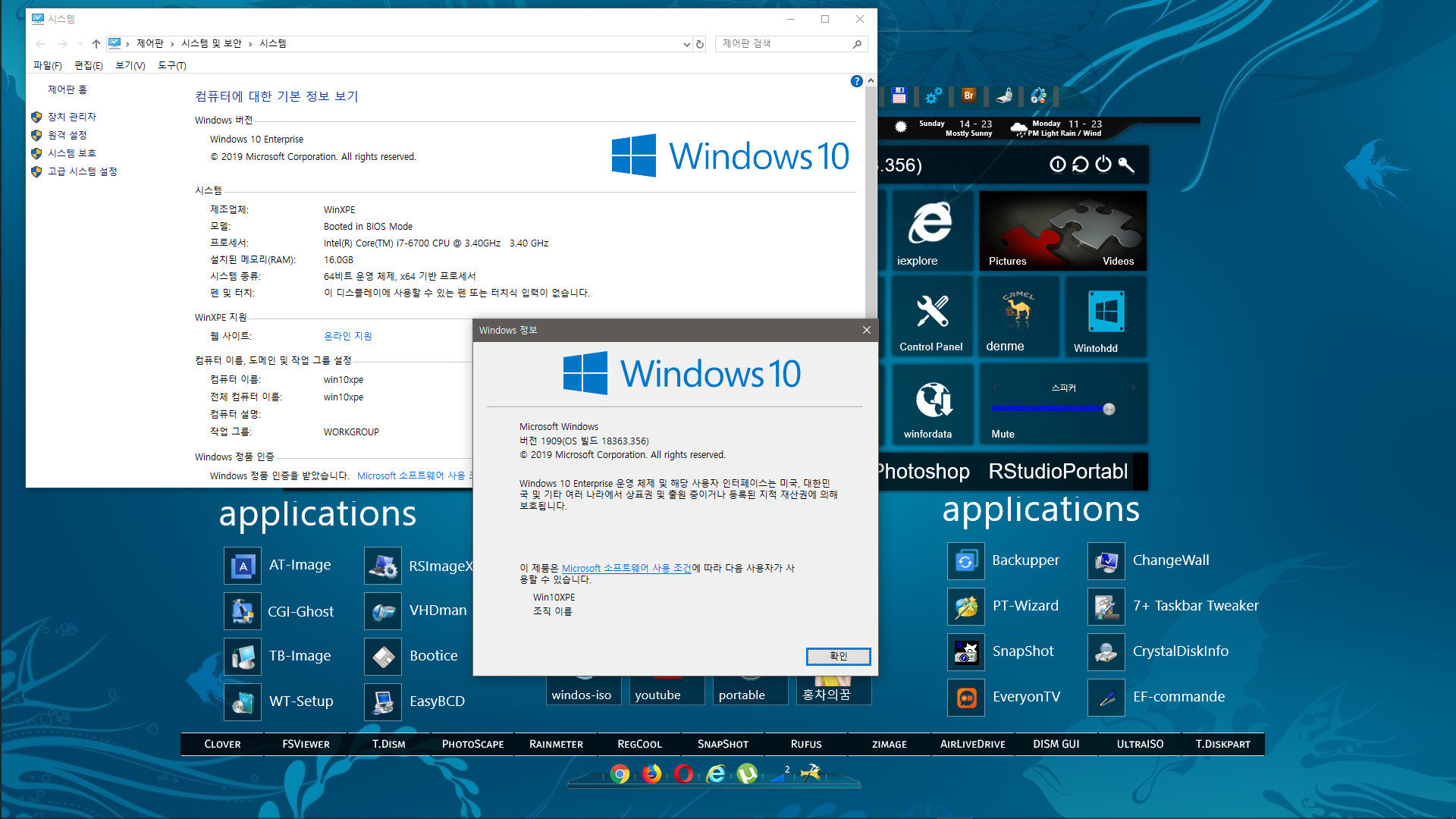Viewport: 1456px width, 819px height.
Task: Click the USB drive lock icon
Action: [1004, 96]
